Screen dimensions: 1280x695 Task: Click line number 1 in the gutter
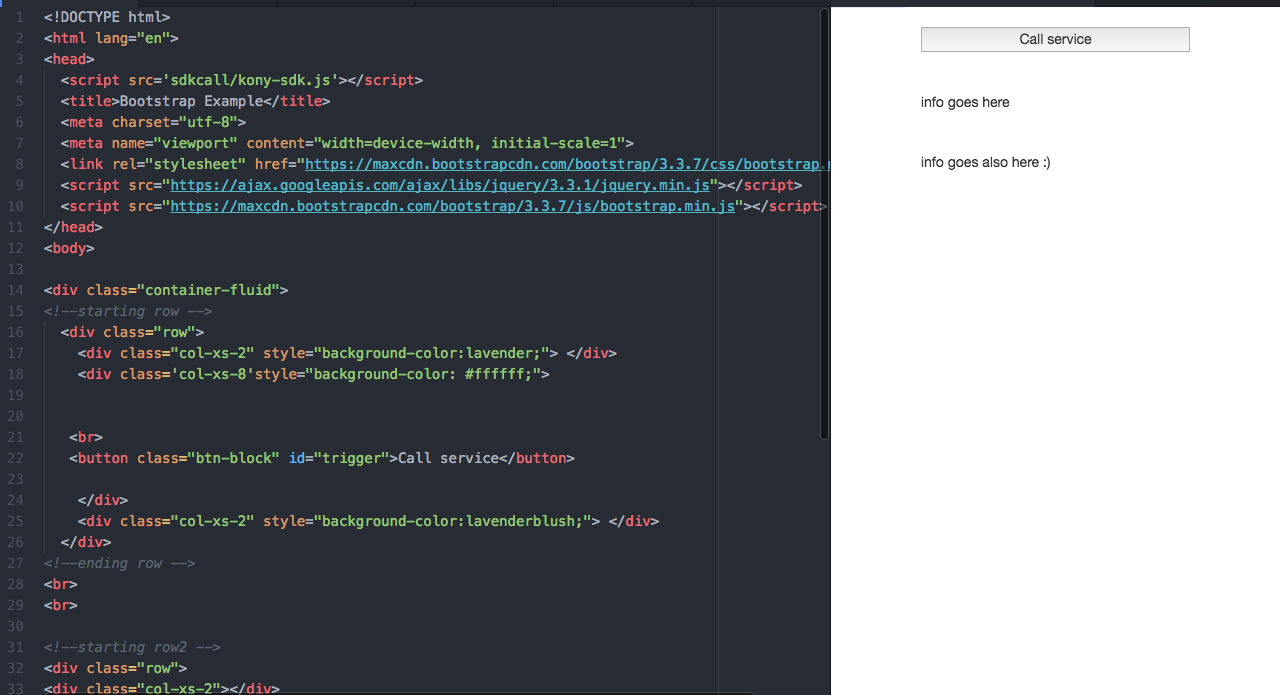20,17
